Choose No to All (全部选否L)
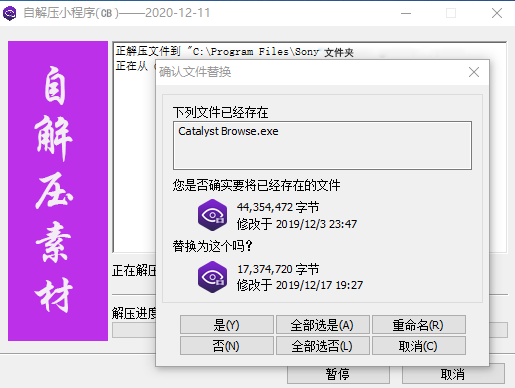 coord(322,346)
